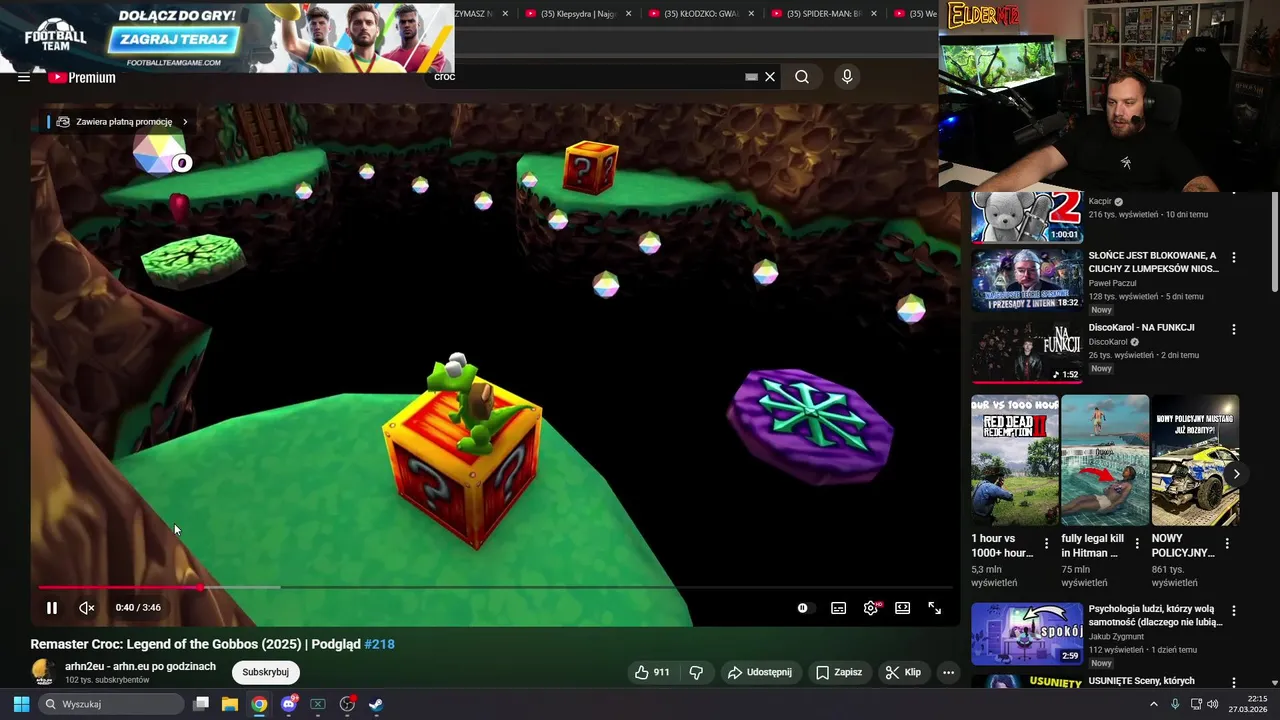Open the NOWY POLICYJNY short thumbnail
This screenshot has width=1280, height=720.
[1195, 460]
